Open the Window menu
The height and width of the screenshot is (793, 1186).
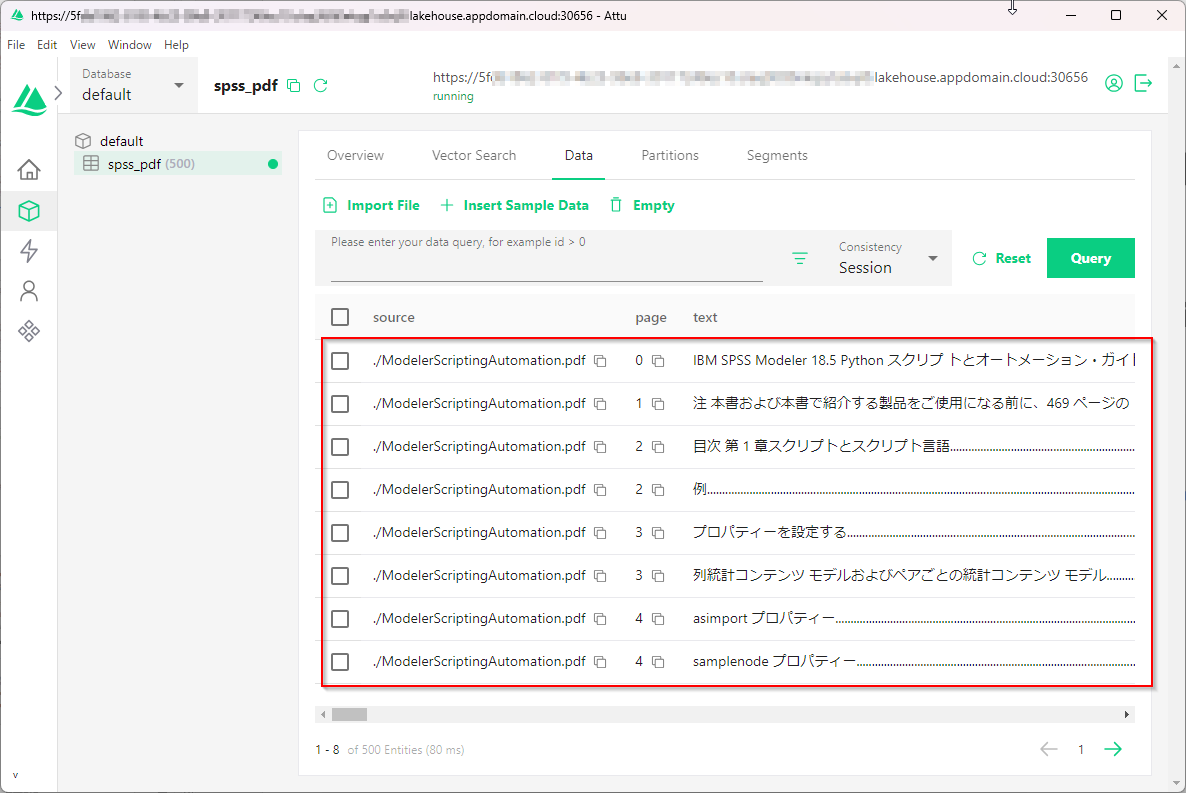click(129, 45)
